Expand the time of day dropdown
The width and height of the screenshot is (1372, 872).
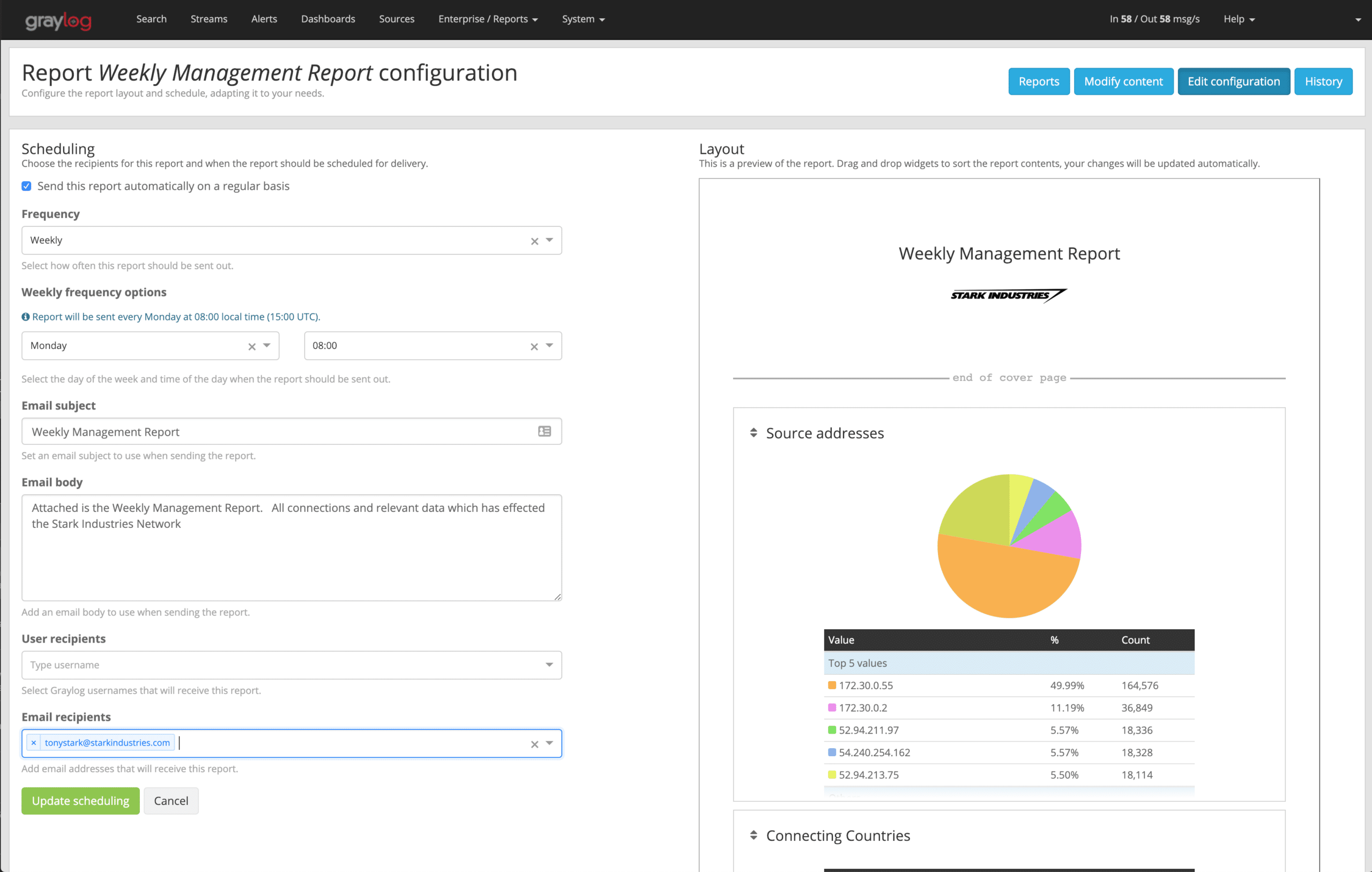click(x=549, y=345)
